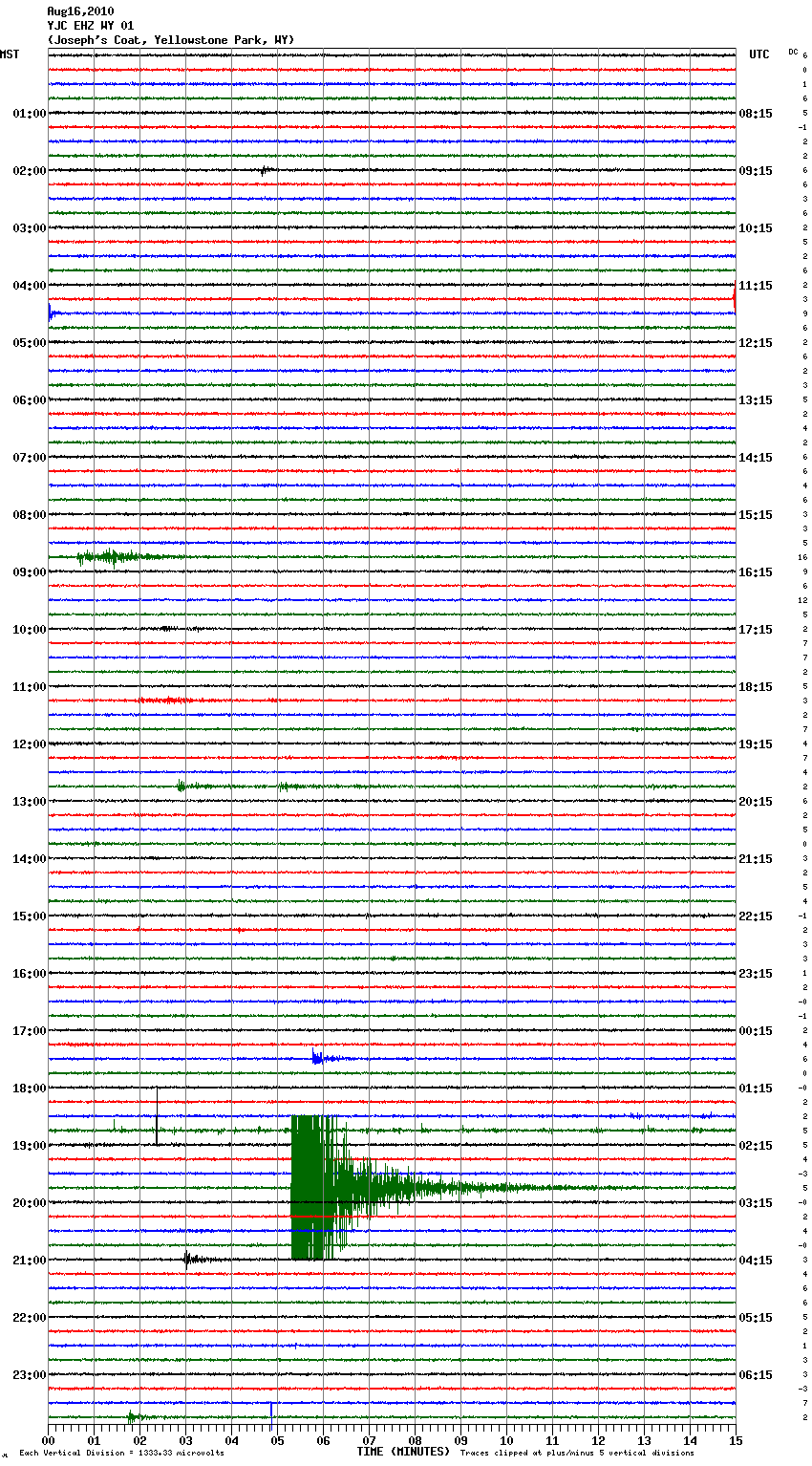Viewport: 812px width, 1466px height.
Task: Click the 18:15 UTC time label
Action: pos(756,687)
